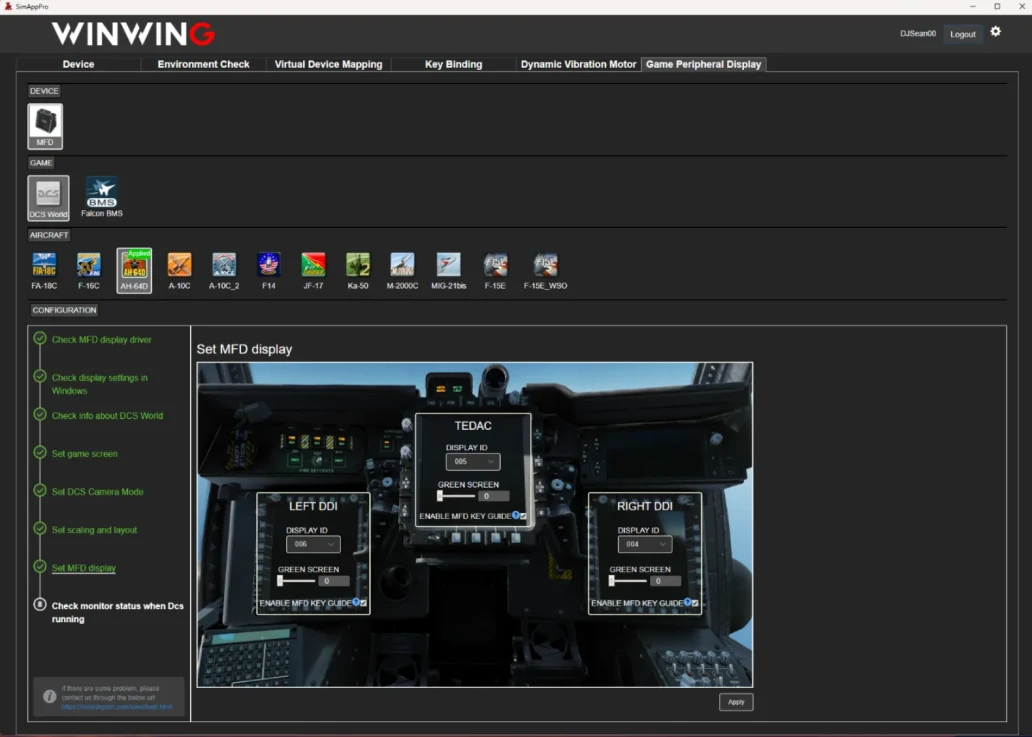Go to Set MFD display step

point(84,568)
